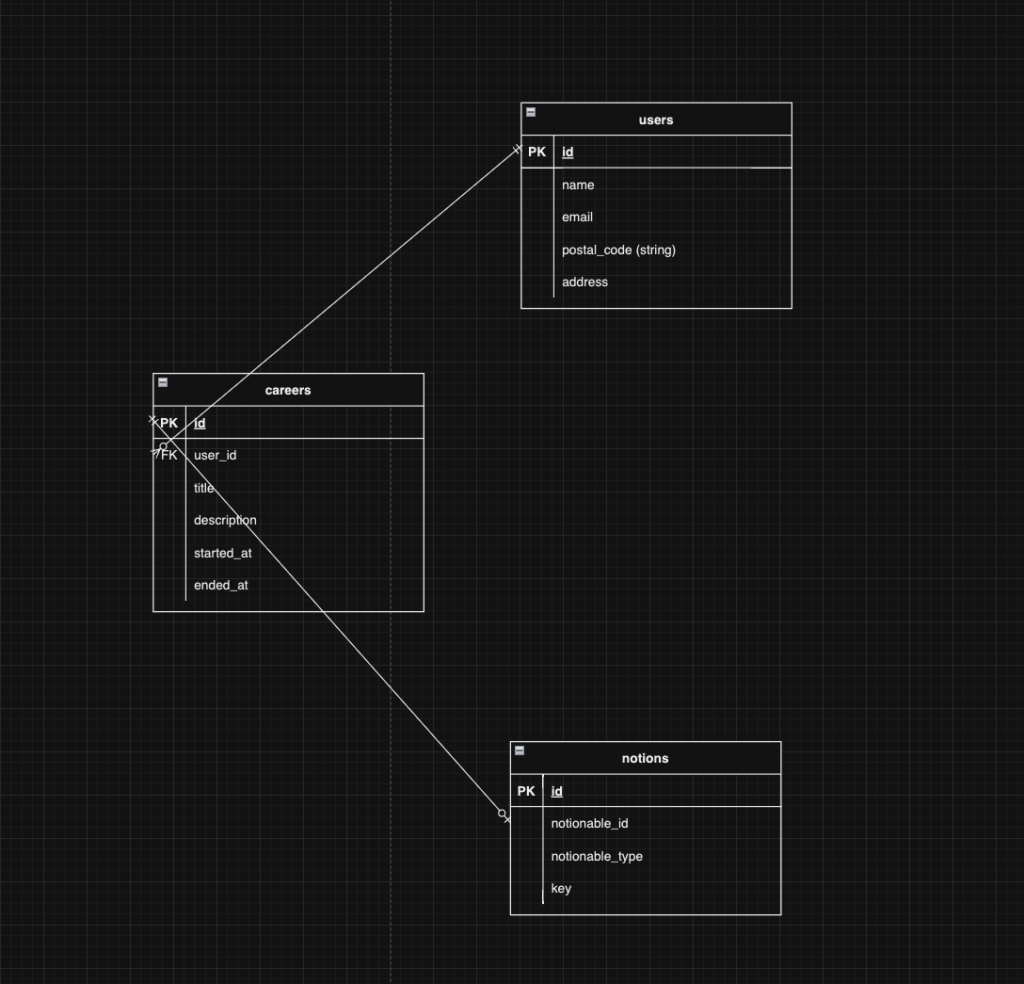
Task: Select the careers table header
Action: pyautogui.click(x=288, y=390)
